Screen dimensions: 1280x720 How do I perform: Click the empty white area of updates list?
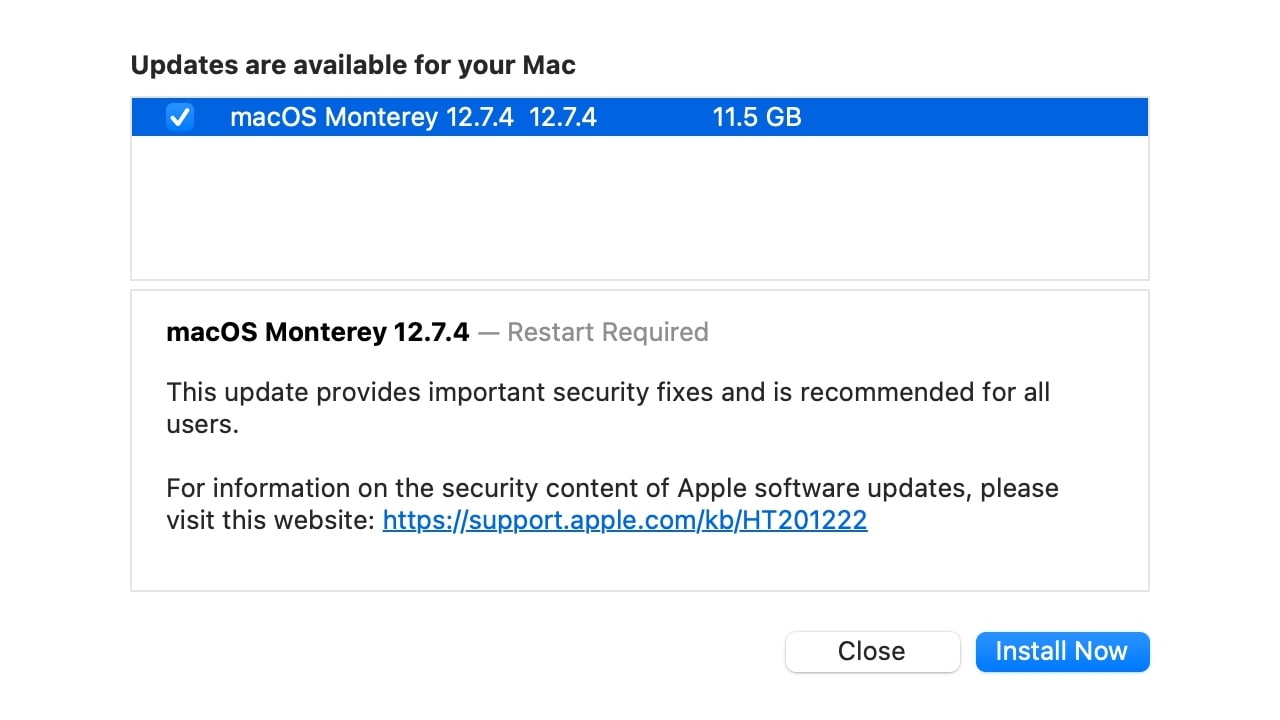pyautogui.click(x=640, y=208)
